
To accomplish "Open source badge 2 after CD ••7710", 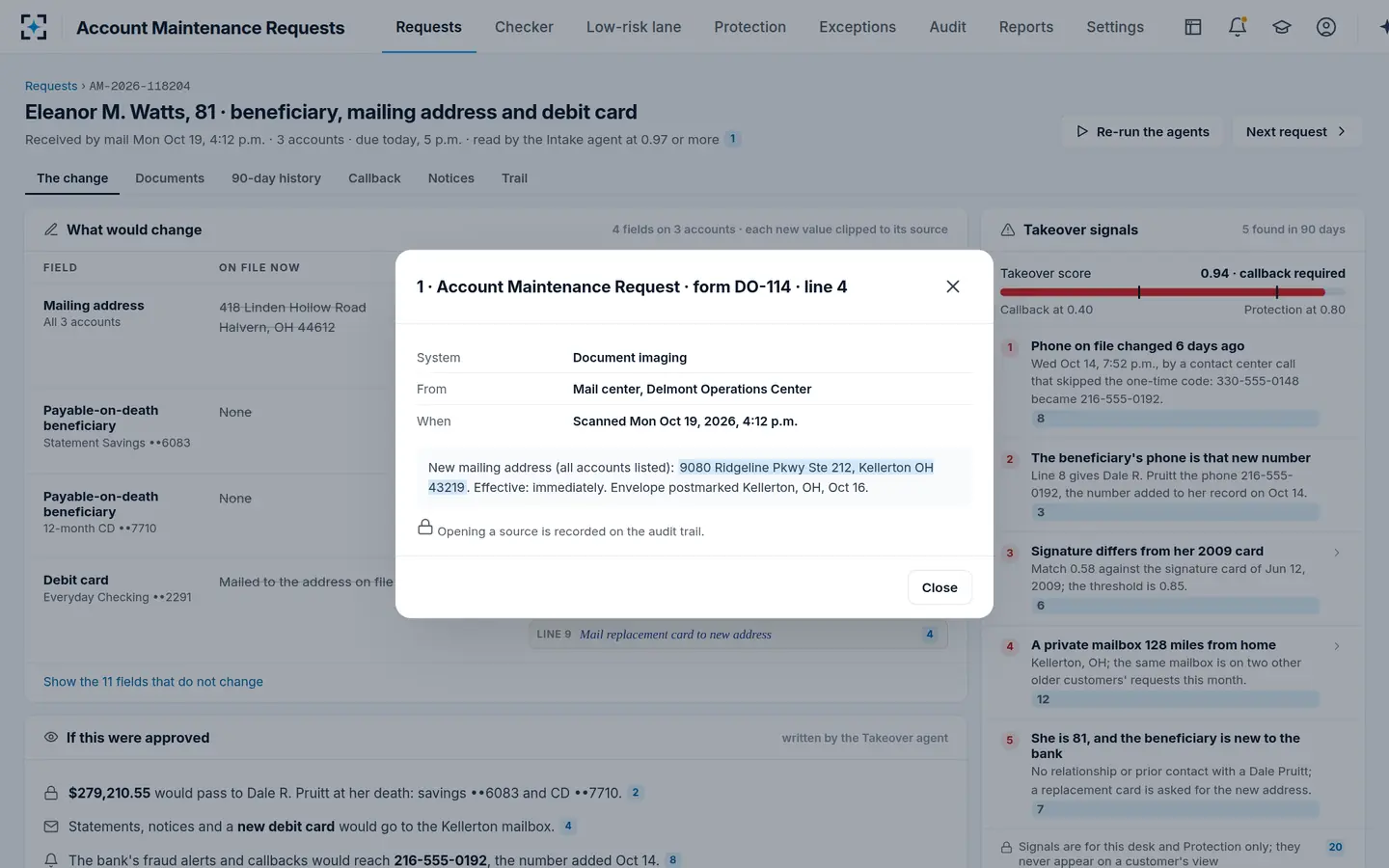I will click(636, 793).
